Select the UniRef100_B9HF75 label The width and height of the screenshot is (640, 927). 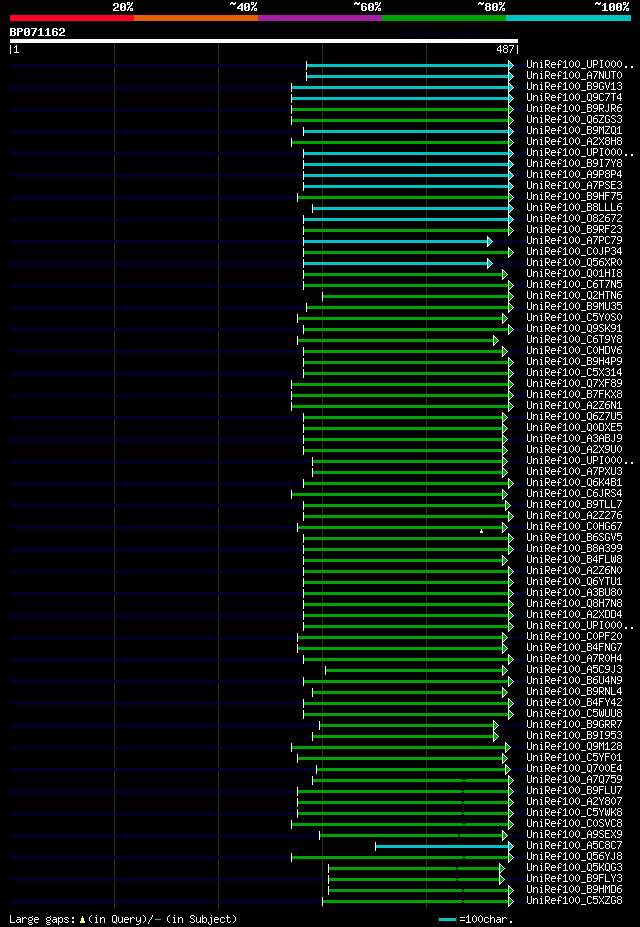574,197
